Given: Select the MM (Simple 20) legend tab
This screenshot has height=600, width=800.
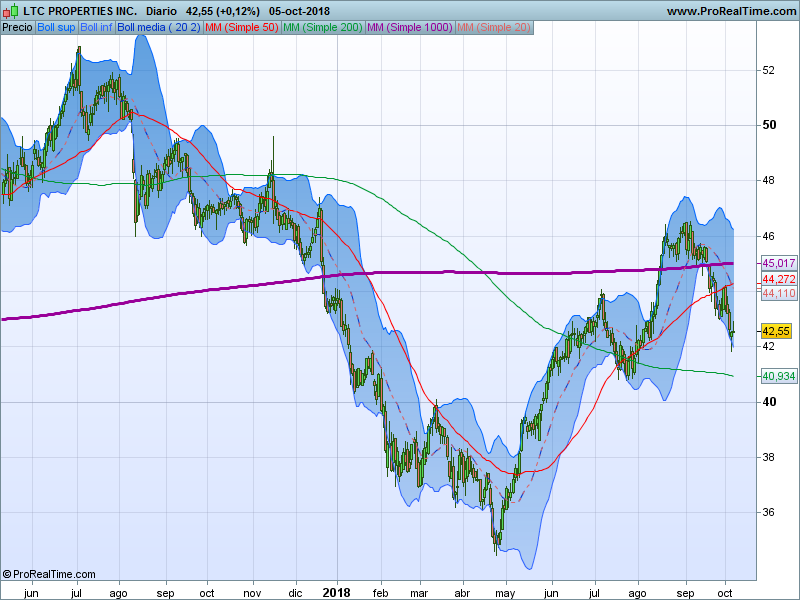Looking at the screenshot, I should tap(494, 28).
